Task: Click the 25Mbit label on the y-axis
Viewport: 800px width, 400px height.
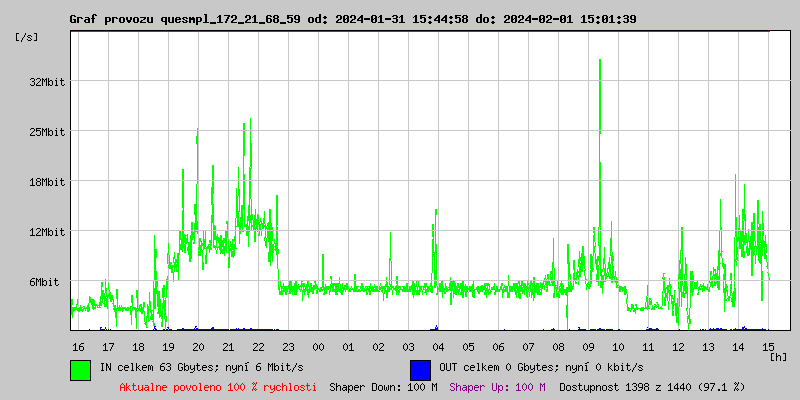Action: [47, 132]
